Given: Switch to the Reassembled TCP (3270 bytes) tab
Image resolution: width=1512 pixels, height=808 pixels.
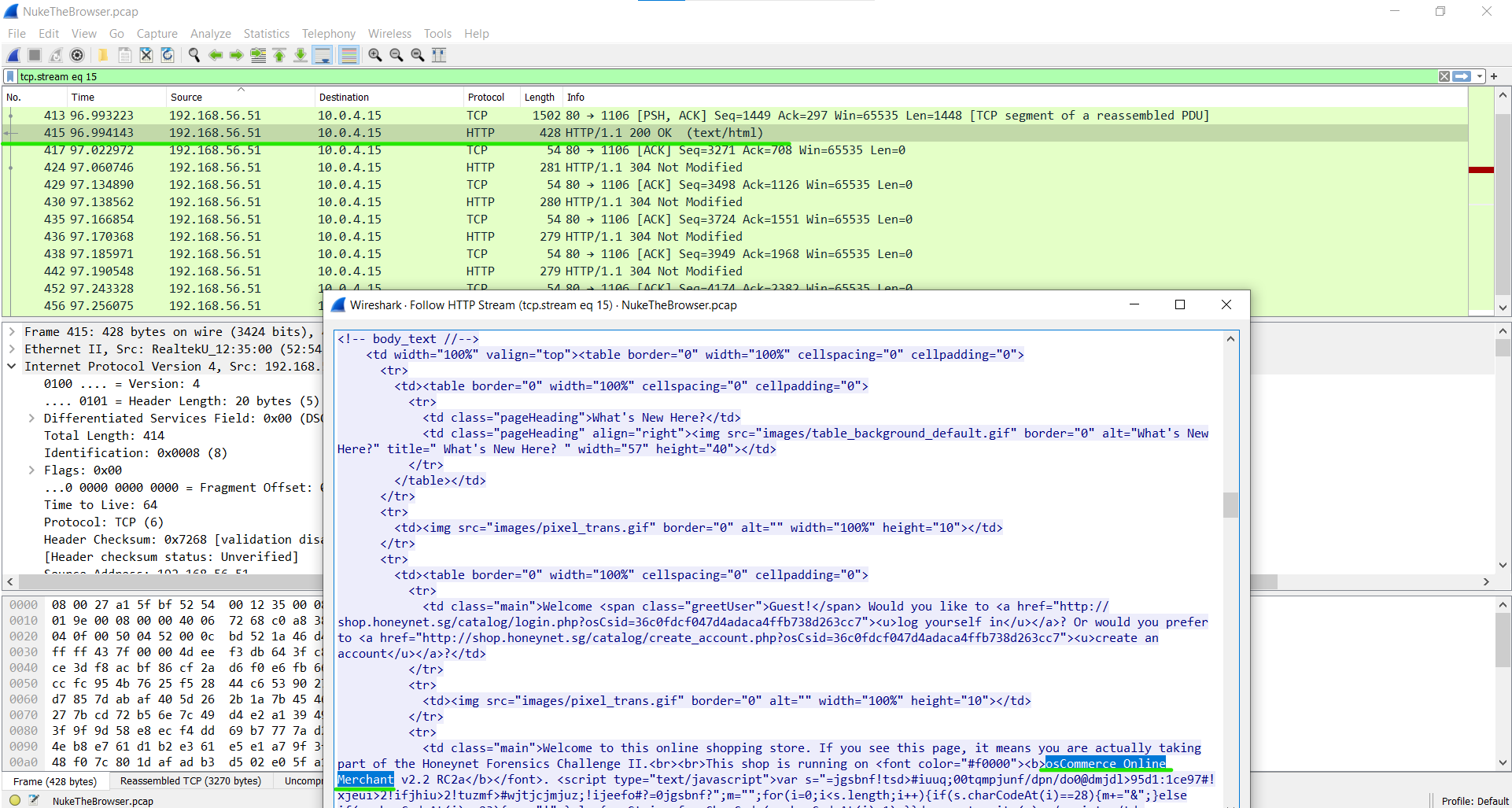Looking at the screenshot, I should tap(190, 781).
